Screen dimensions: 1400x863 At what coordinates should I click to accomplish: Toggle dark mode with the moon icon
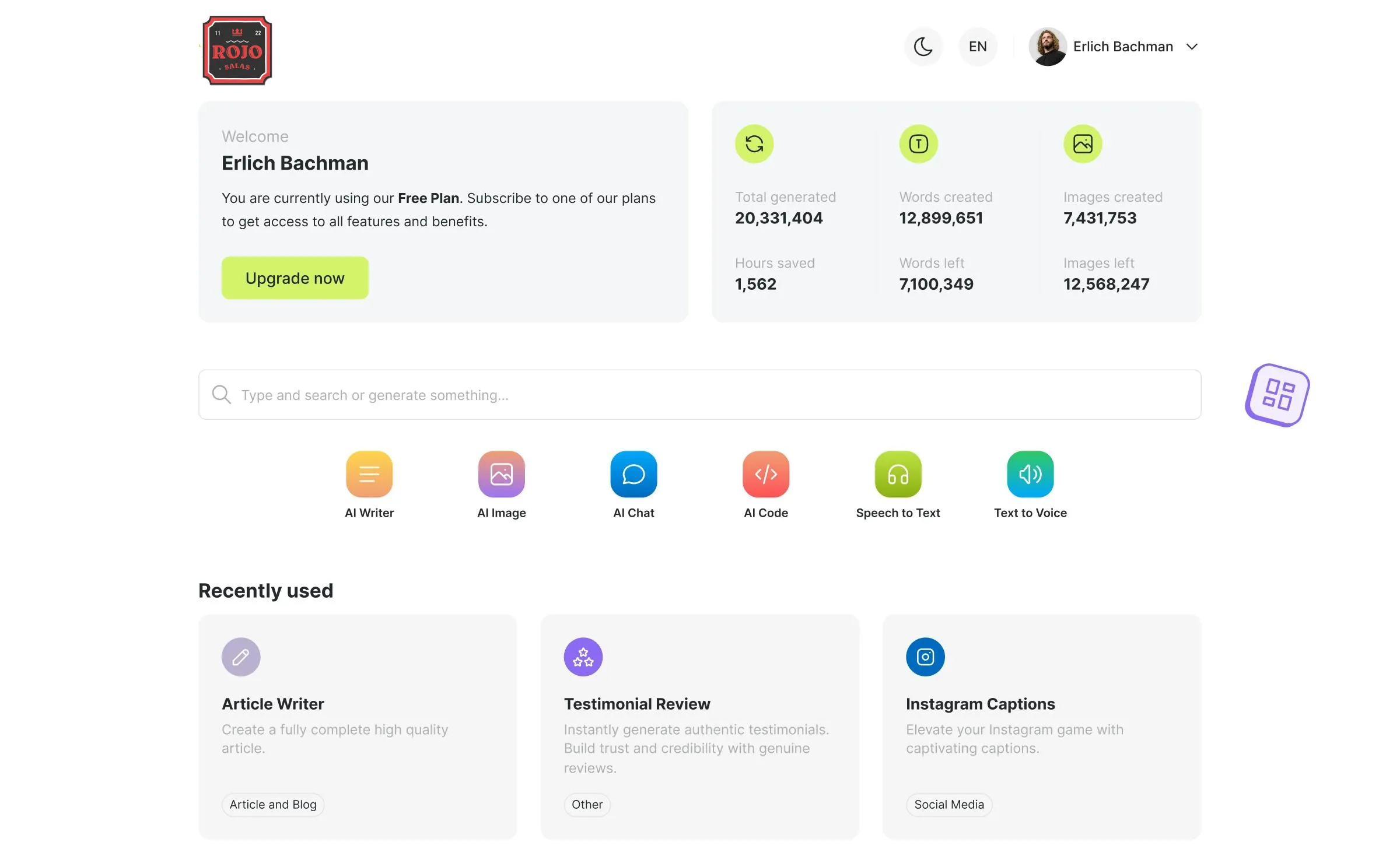[923, 46]
